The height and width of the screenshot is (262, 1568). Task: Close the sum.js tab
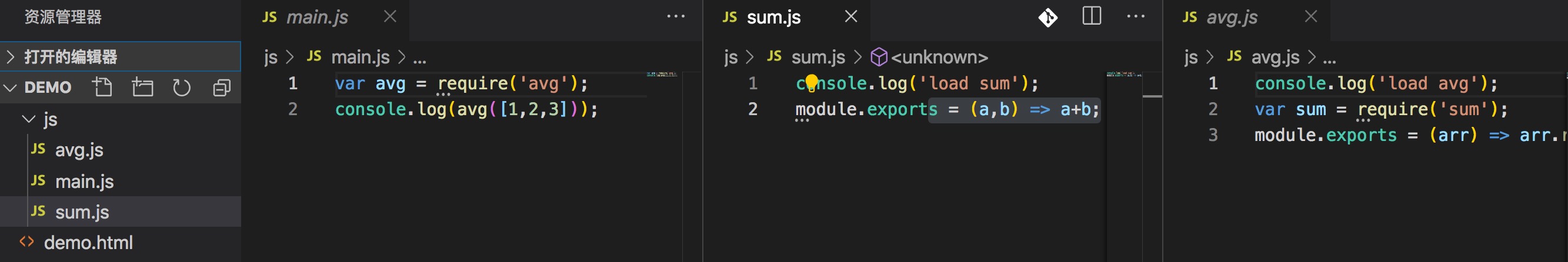click(x=851, y=17)
